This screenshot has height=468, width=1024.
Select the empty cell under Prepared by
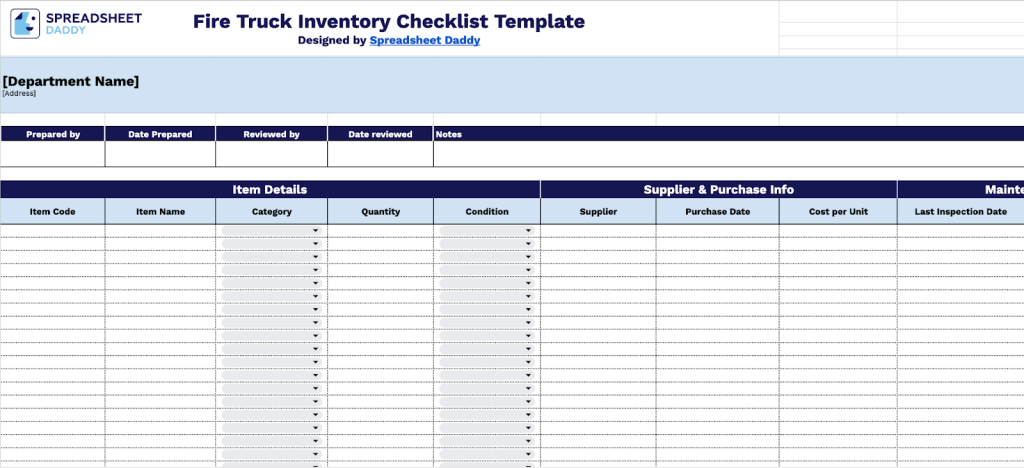[52, 154]
